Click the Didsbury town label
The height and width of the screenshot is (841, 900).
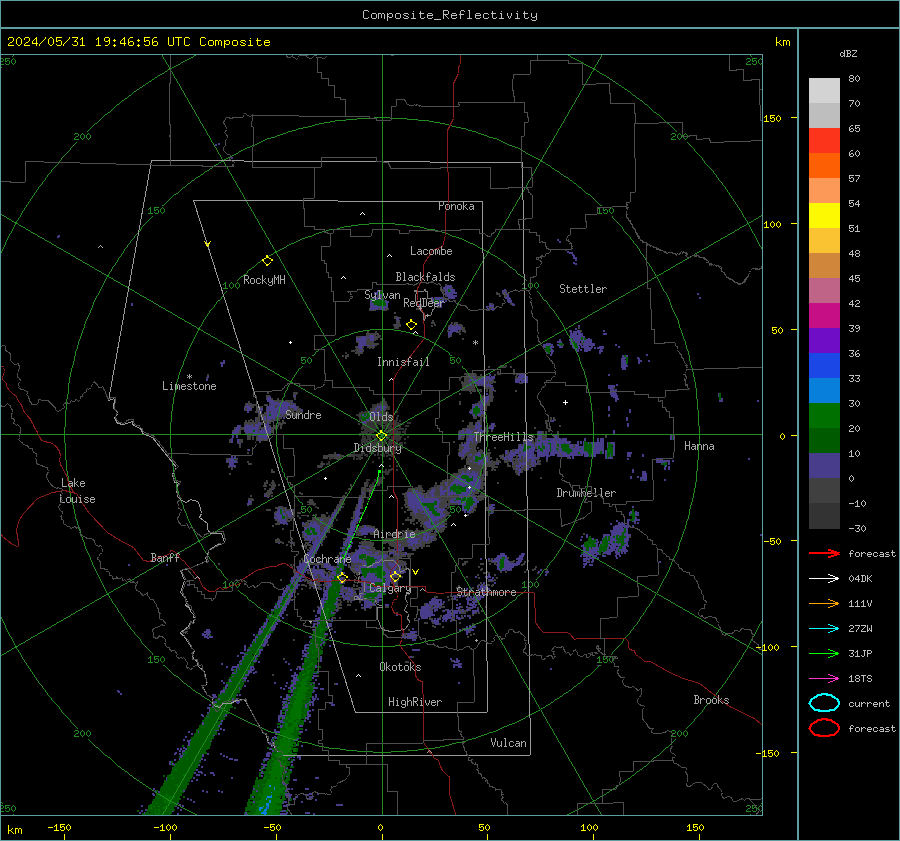click(377, 448)
